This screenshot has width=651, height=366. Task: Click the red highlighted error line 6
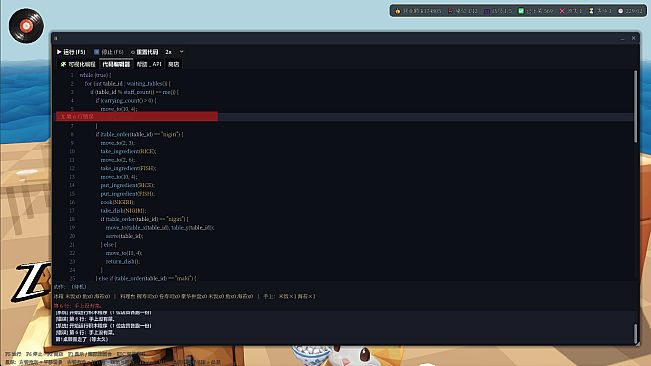tap(137, 117)
